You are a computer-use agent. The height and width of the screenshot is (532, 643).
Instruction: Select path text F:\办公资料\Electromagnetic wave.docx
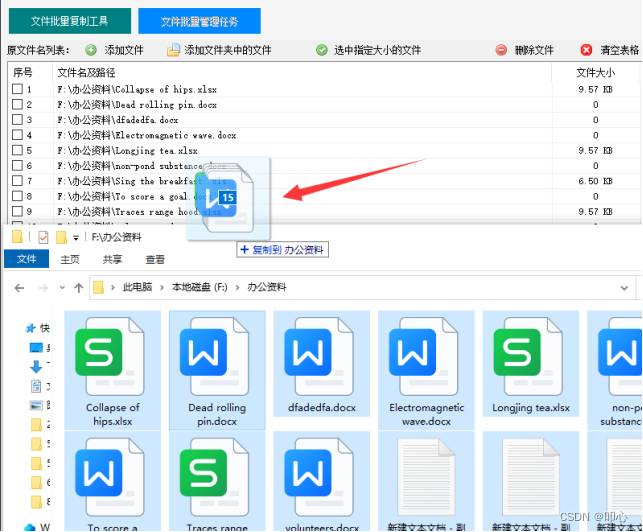click(x=147, y=135)
